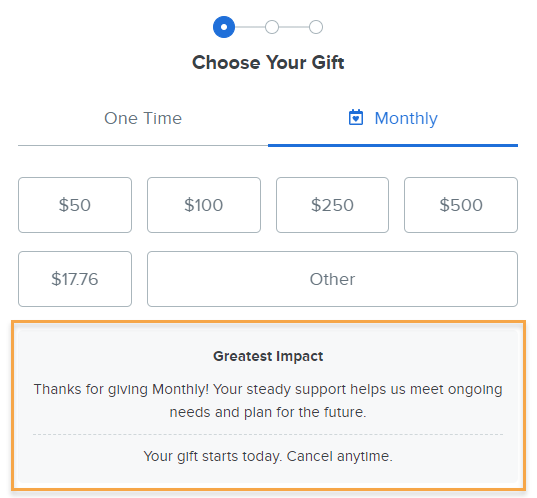The width and height of the screenshot is (537, 498).
Task: Click the Cancel anytime notice text
Action: [268, 456]
